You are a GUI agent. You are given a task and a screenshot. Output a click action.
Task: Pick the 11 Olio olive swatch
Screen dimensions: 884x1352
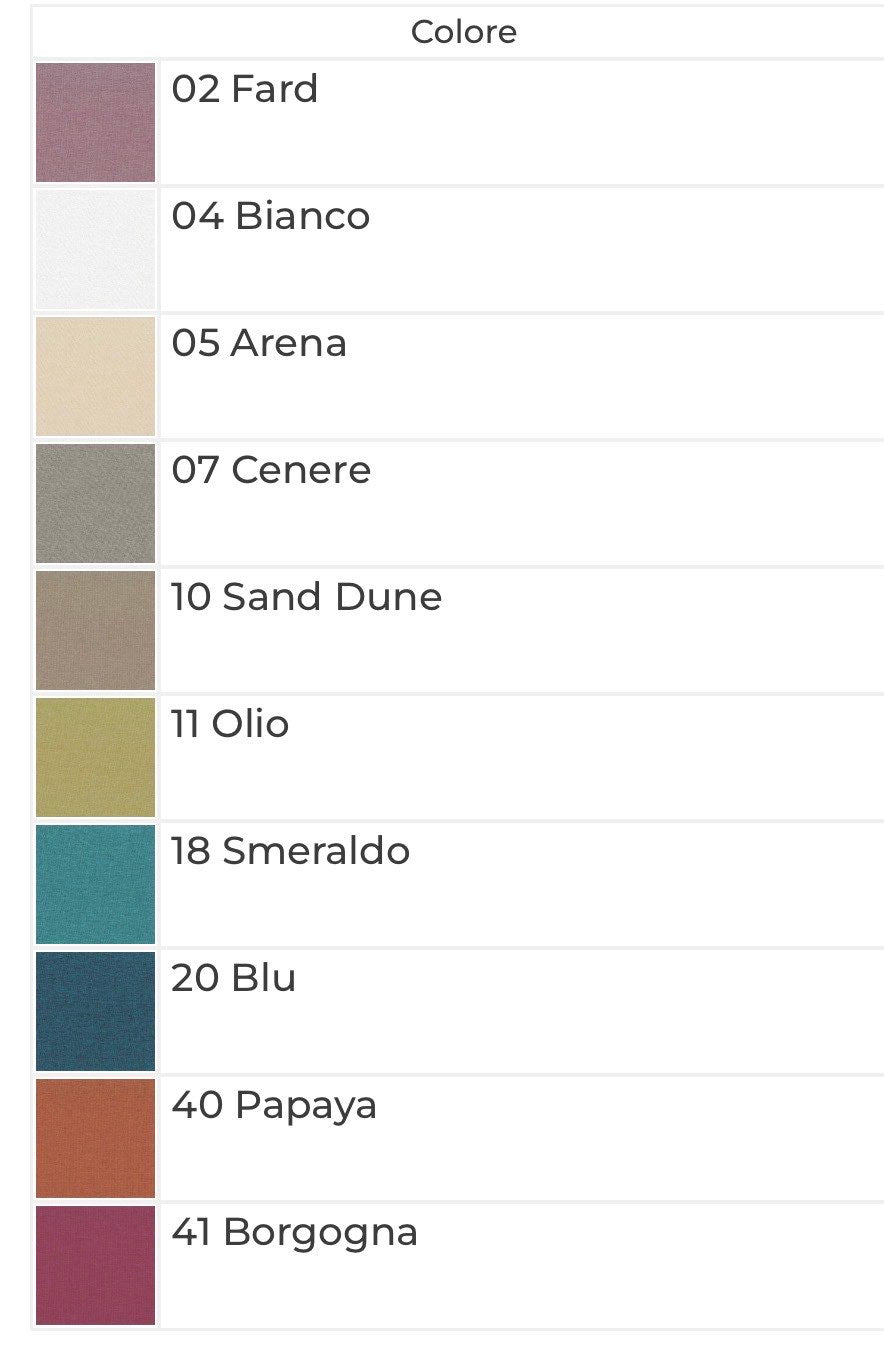tap(96, 757)
